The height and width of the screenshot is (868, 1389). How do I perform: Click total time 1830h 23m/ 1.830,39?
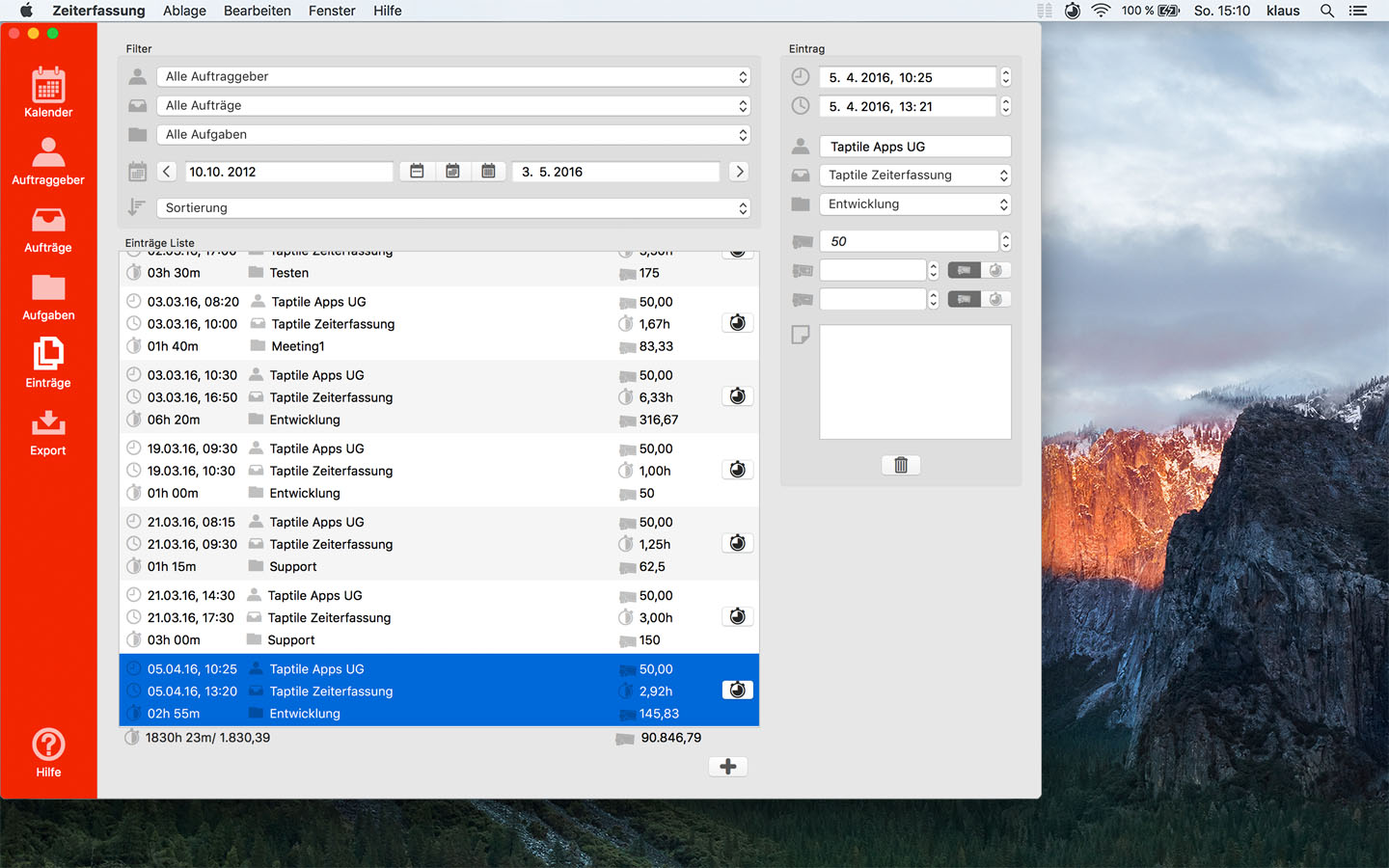click(x=207, y=738)
